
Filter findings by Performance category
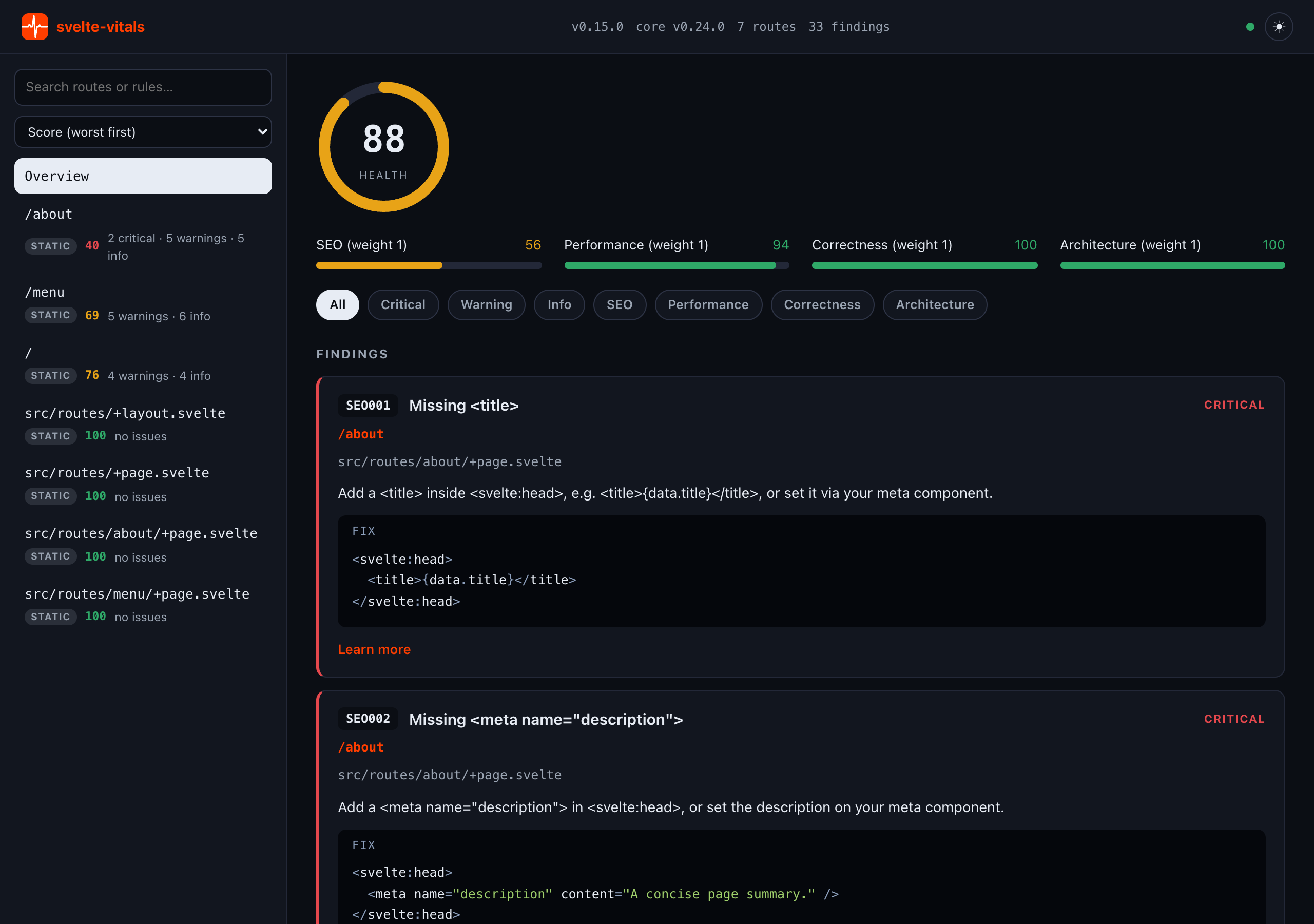pyautogui.click(x=708, y=304)
